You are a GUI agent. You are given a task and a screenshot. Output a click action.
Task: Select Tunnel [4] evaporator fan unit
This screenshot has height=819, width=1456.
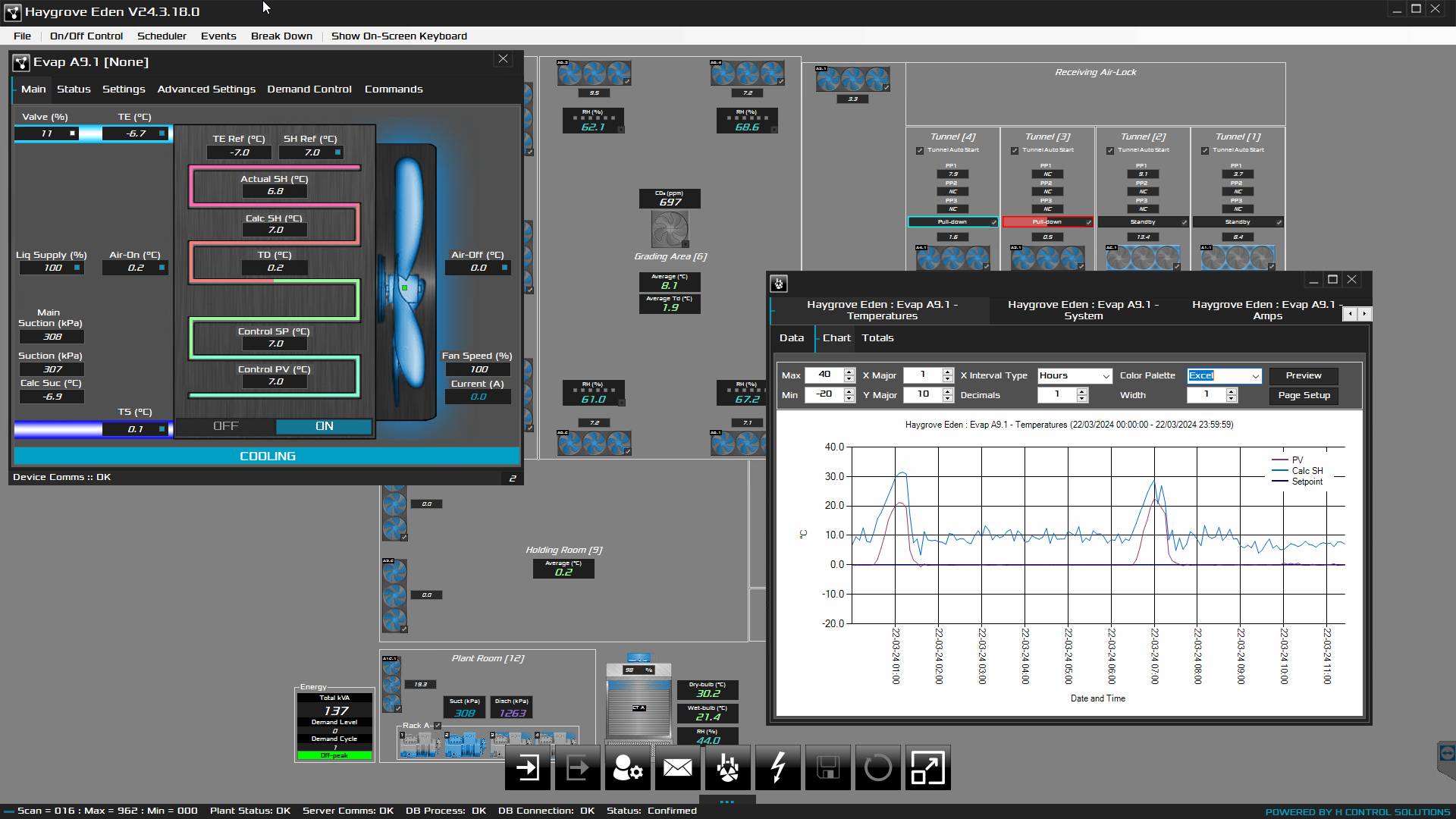953,258
